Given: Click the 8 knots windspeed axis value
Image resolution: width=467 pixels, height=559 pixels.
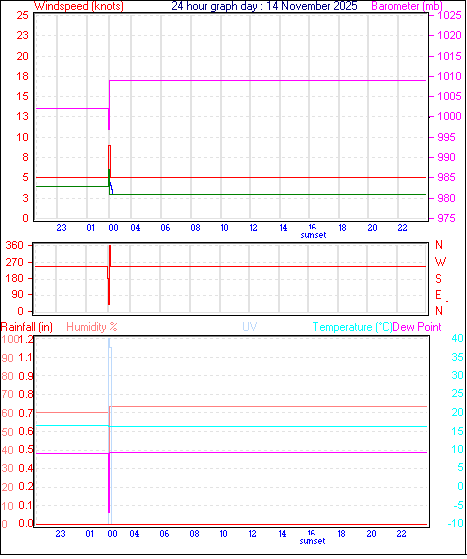Looking at the screenshot, I should (x=25, y=157).
